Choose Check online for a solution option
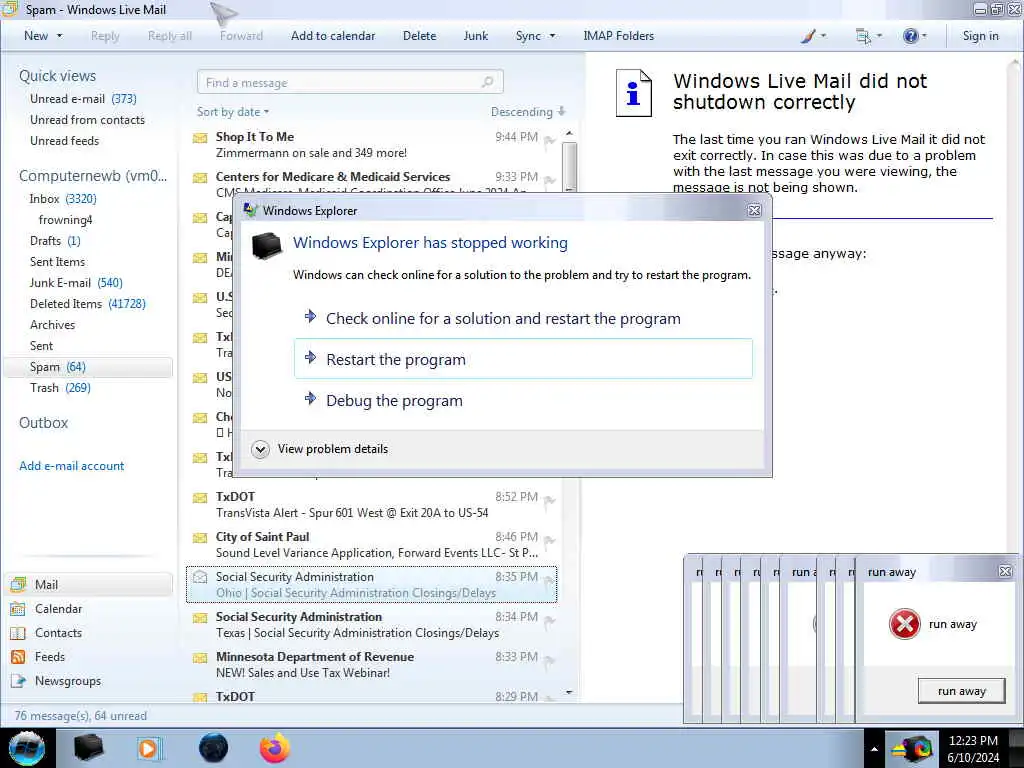The width and height of the screenshot is (1024, 768). pyautogui.click(x=523, y=319)
